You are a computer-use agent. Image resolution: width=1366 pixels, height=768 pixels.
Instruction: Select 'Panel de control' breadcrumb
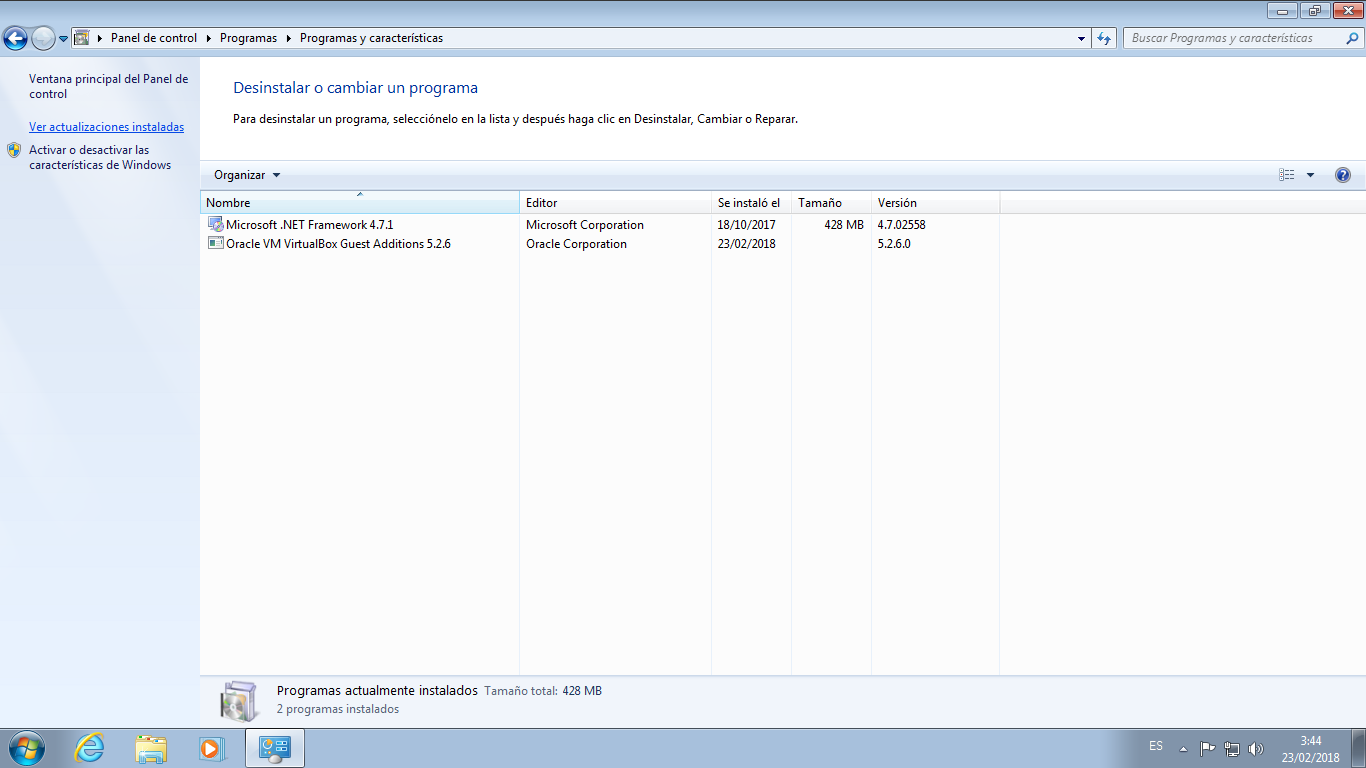tap(154, 38)
